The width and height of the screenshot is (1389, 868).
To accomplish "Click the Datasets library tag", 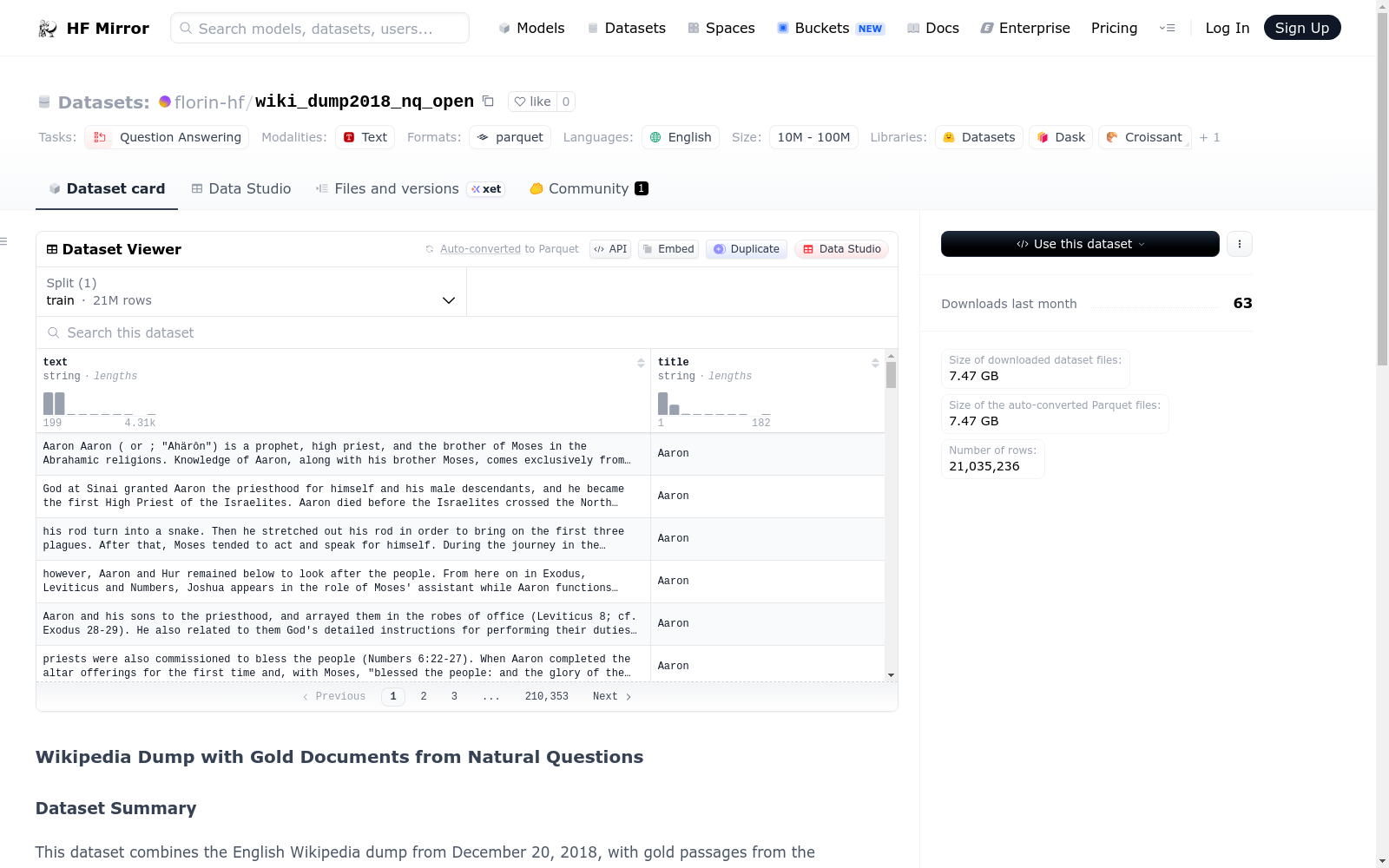I will pos(979,137).
